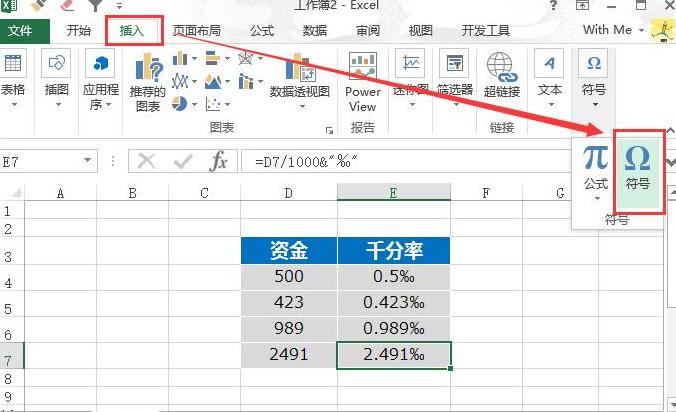Screen dimensions: 676x412
Task: Insert a column chart
Action: coord(185,58)
